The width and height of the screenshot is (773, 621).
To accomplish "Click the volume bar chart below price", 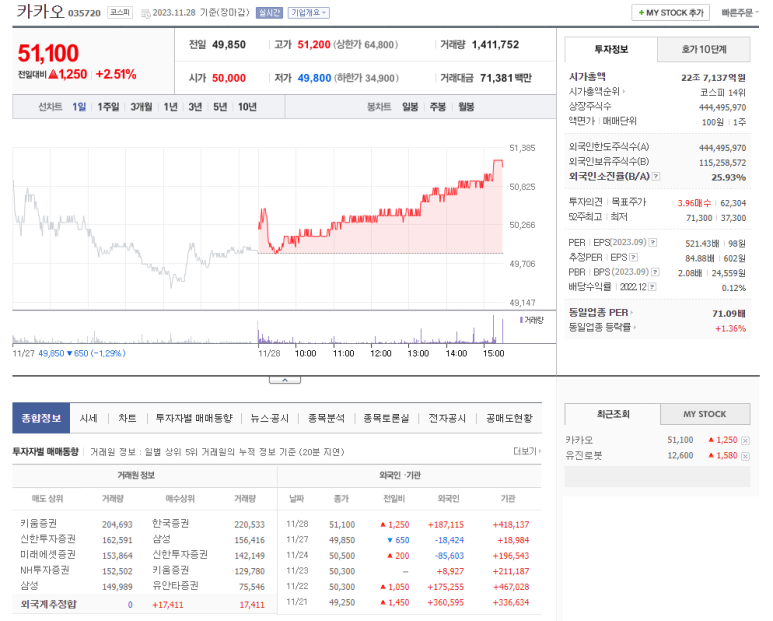I will pos(258,329).
